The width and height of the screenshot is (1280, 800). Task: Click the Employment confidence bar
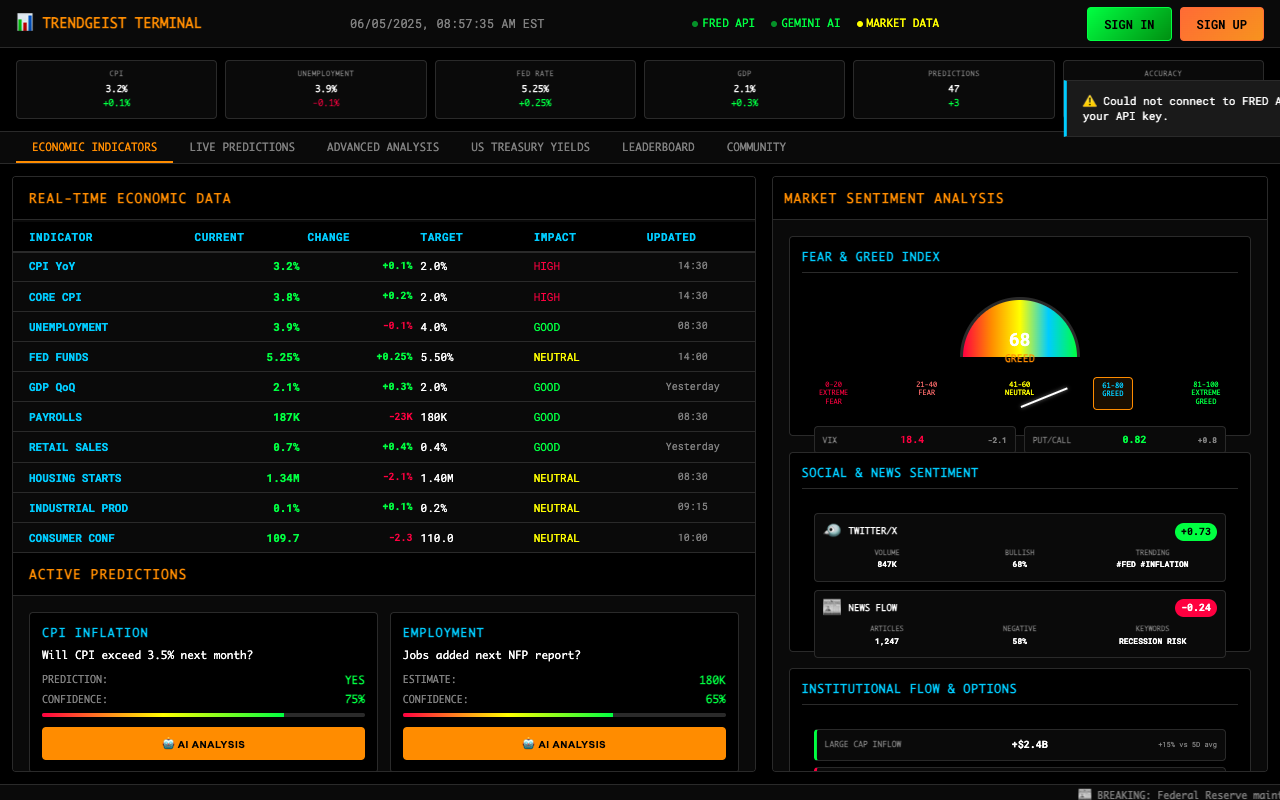[x=564, y=715]
